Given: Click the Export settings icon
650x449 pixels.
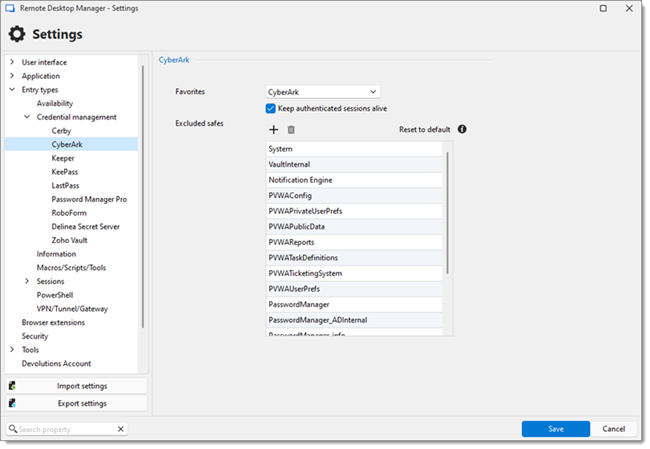Looking at the screenshot, I should click(x=12, y=403).
